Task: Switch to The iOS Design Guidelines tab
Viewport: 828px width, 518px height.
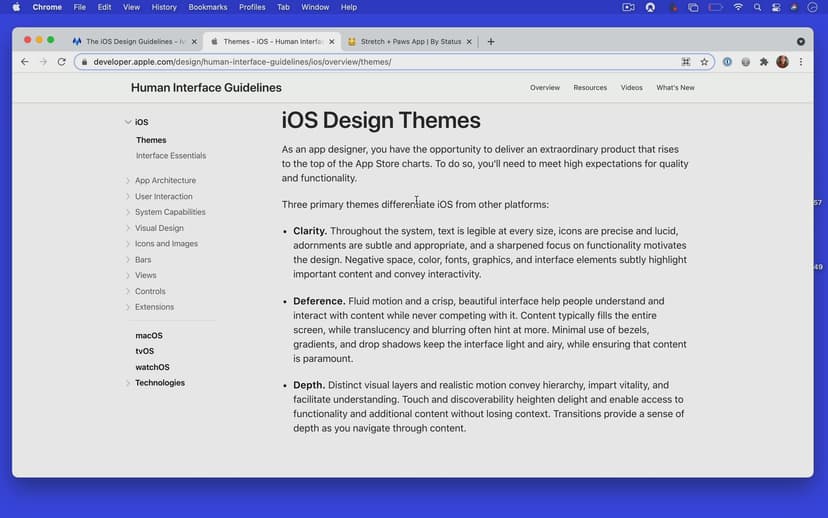Action: [130, 42]
